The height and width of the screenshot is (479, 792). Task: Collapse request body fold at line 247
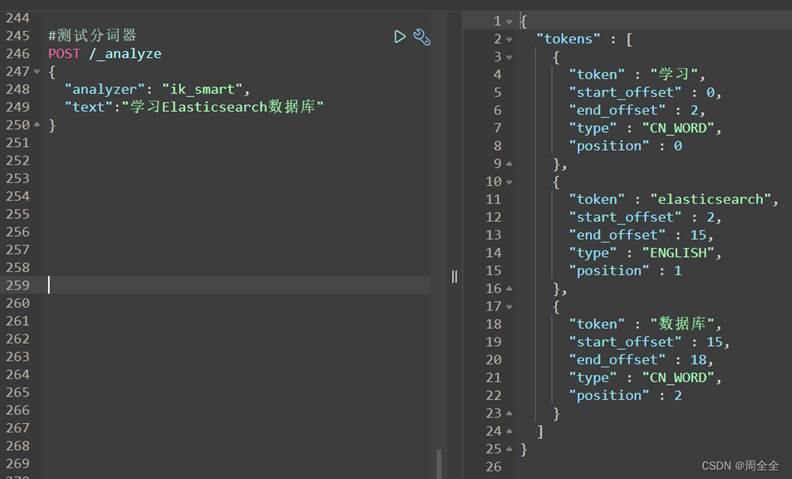coord(37,72)
